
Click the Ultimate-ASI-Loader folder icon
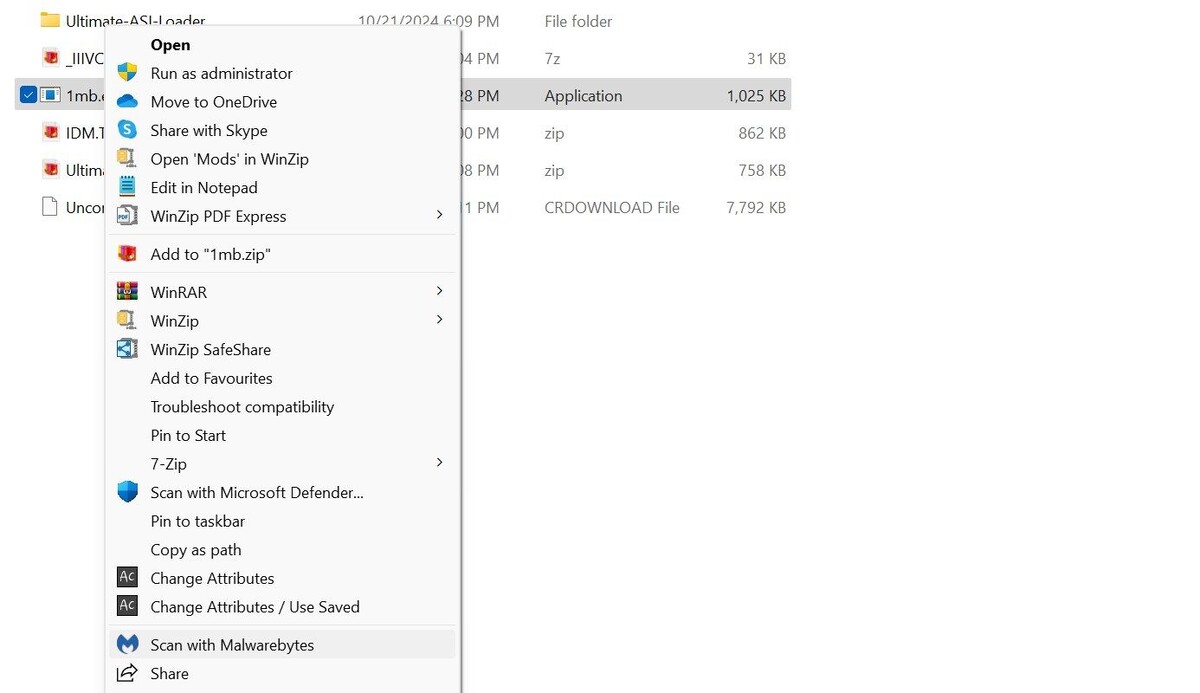50,20
